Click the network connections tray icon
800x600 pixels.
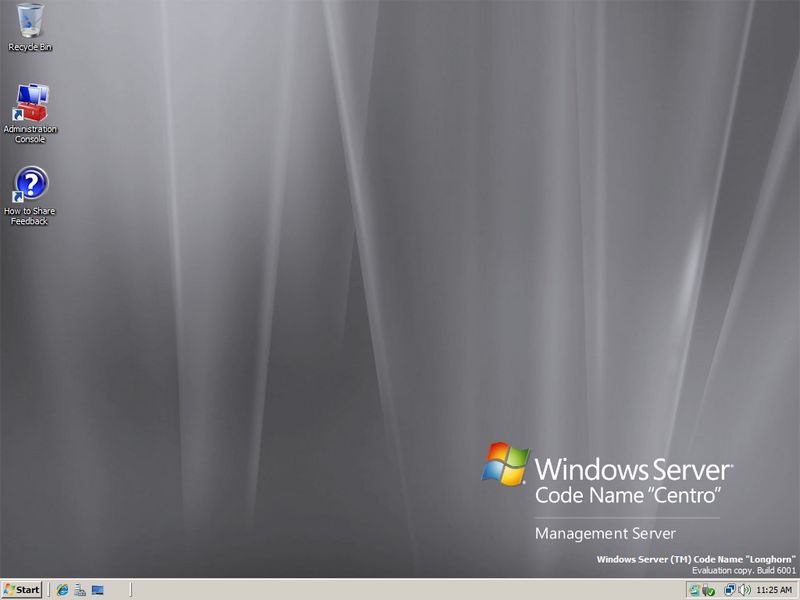point(730,589)
